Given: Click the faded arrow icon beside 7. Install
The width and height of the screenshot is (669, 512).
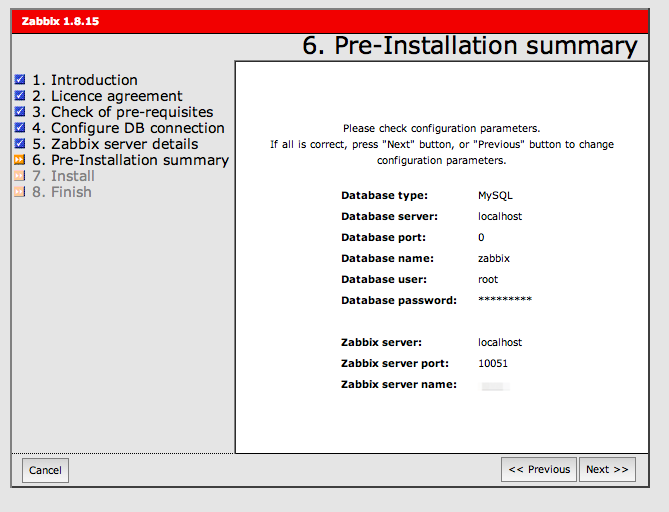Looking at the screenshot, I should [x=20, y=175].
